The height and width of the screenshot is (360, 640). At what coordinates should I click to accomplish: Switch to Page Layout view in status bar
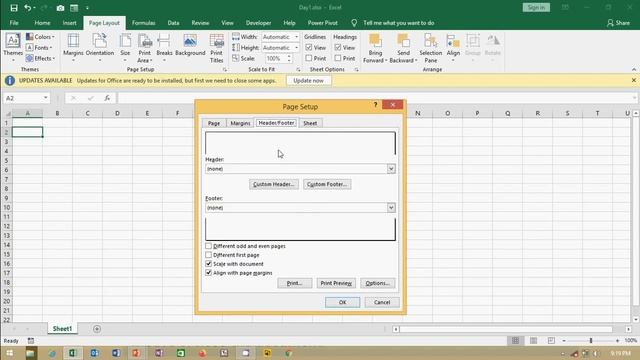(533, 340)
